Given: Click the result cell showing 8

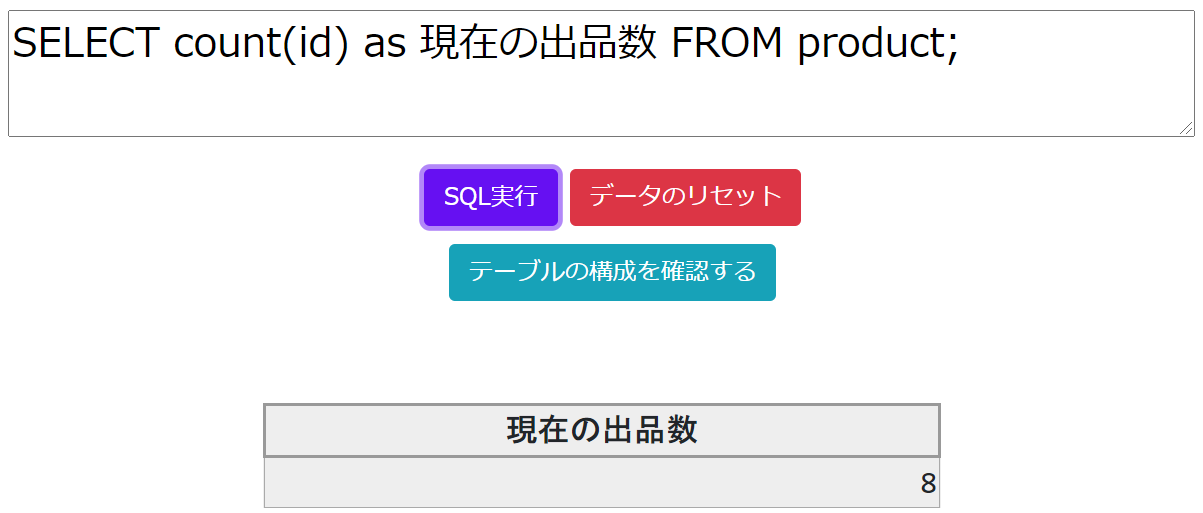Looking at the screenshot, I should click(602, 483).
